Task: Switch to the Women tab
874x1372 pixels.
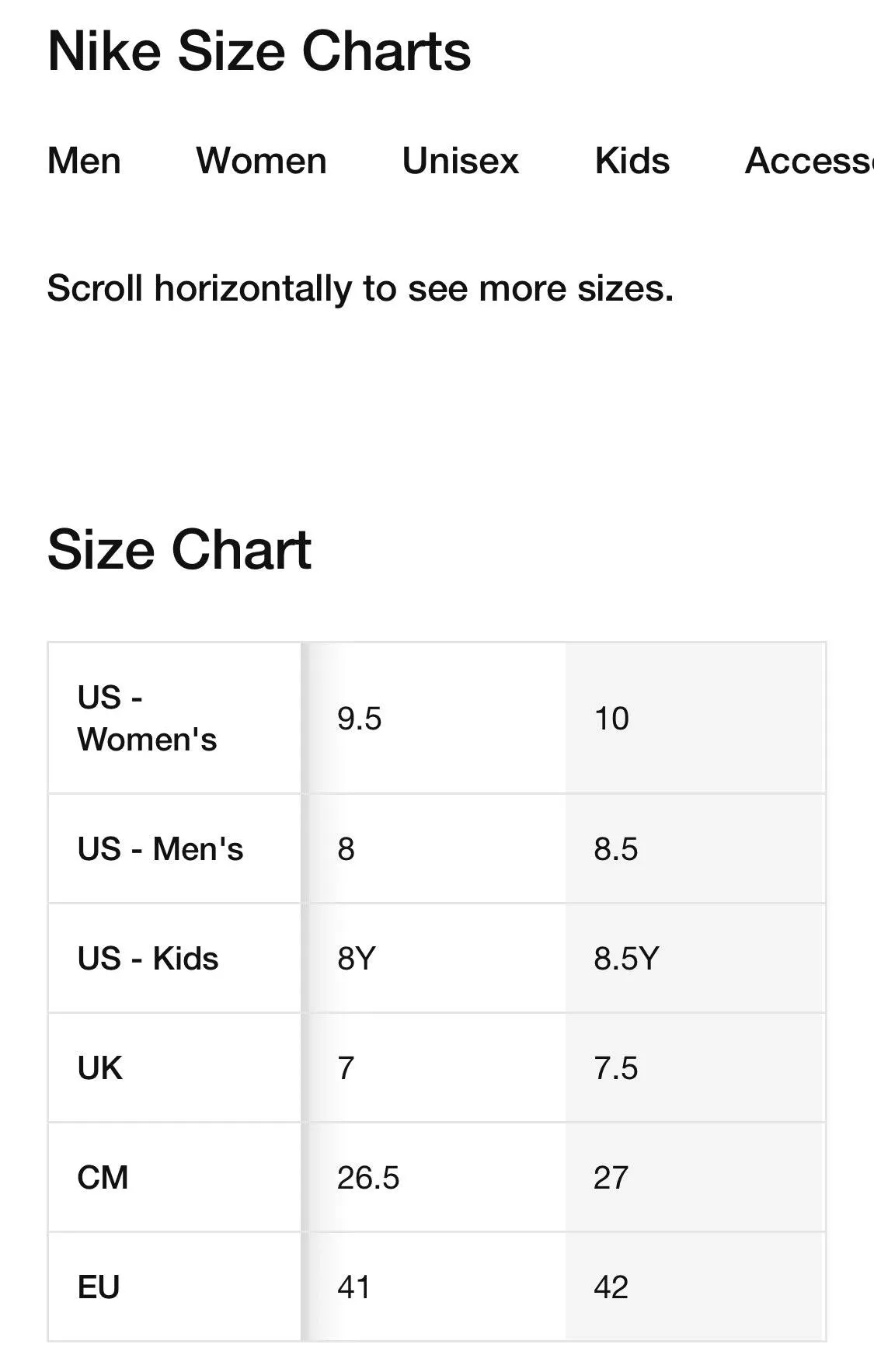Action: [261, 161]
